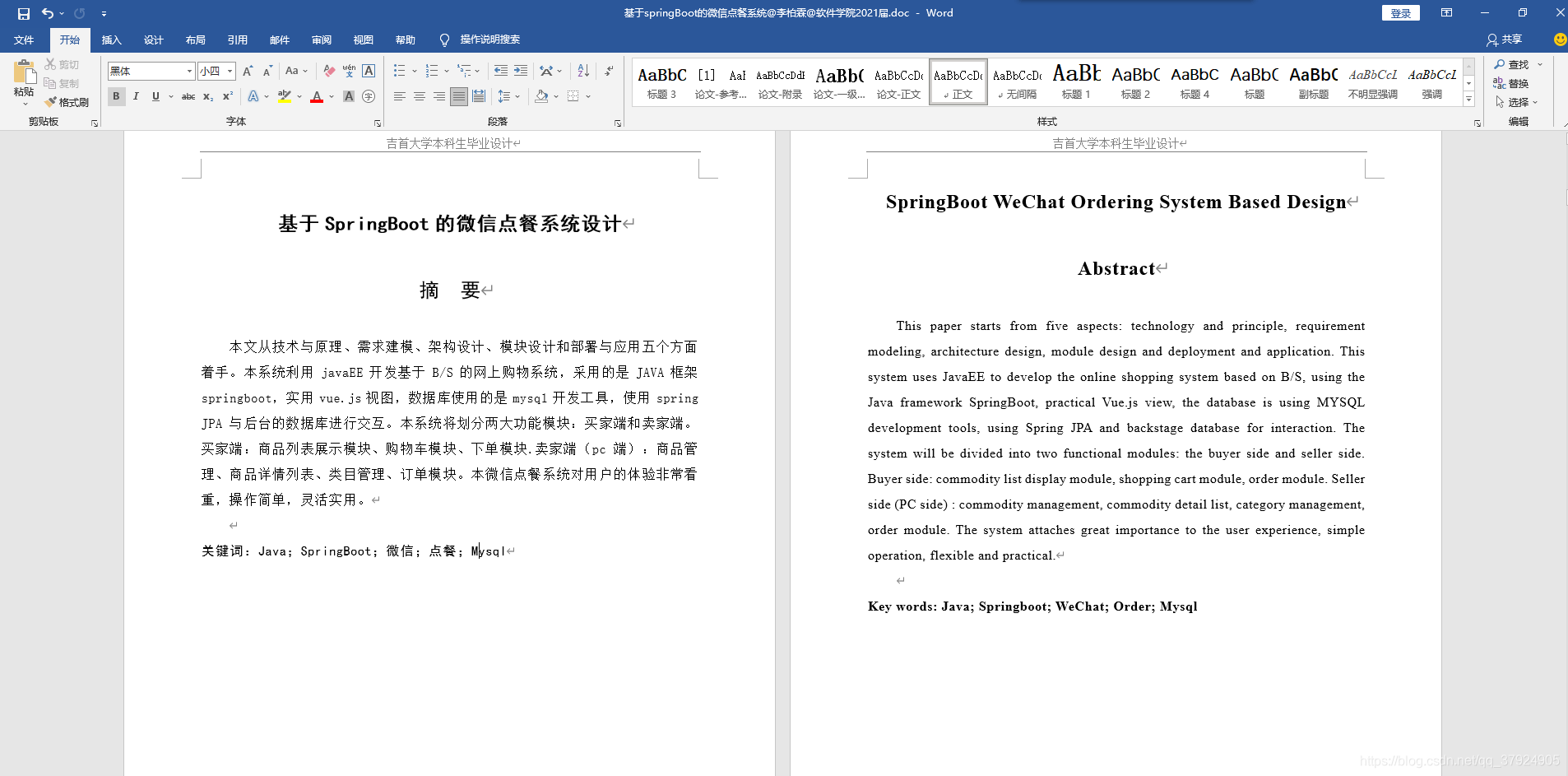Switch to the 视图 View tab
This screenshot has height=776, width=1568.
[364, 39]
